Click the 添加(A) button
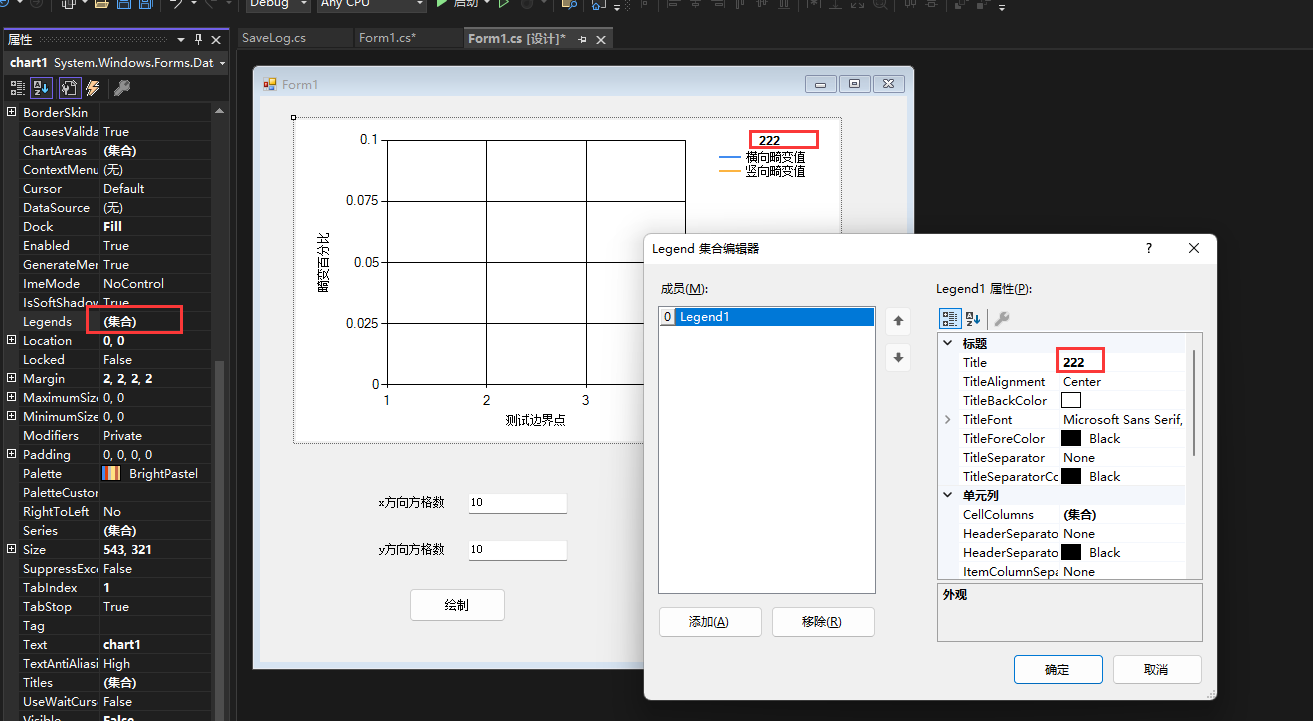The height and width of the screenshot is (721, 1313). click(x=710, y=622)
